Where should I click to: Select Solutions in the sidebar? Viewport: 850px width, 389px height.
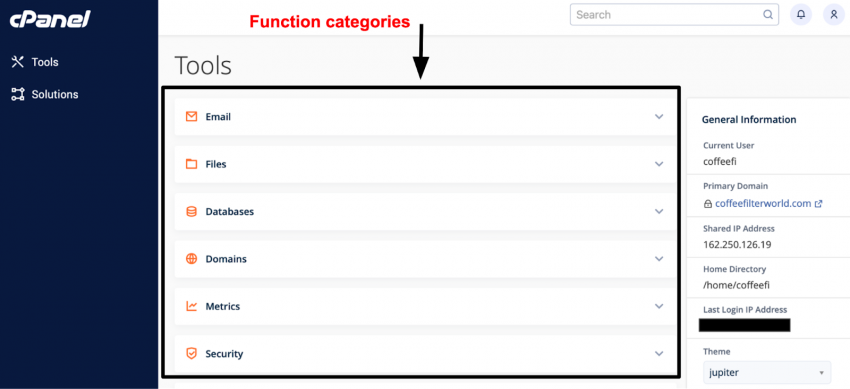(45, 94)
